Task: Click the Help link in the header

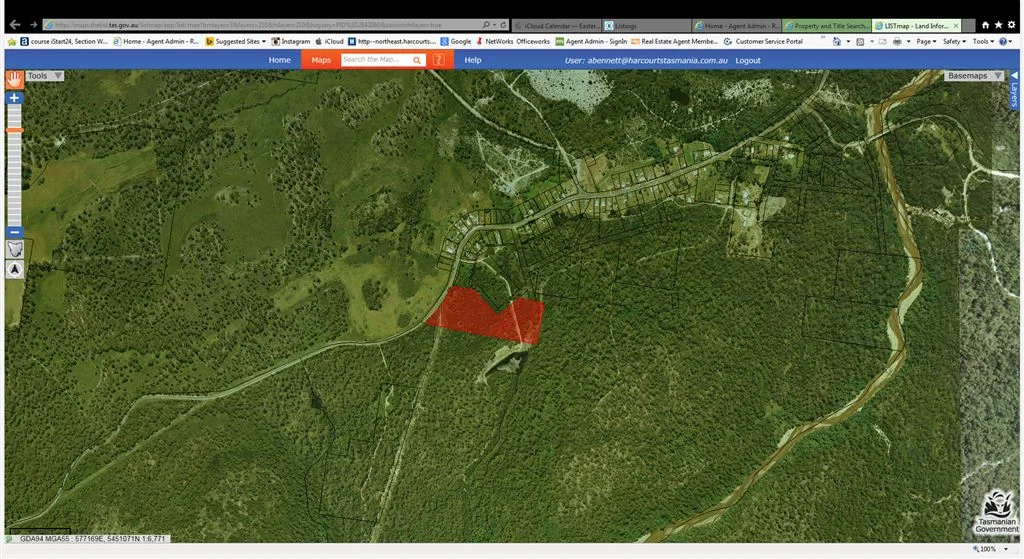Action: pyautogui.click(x=473, y=60)
